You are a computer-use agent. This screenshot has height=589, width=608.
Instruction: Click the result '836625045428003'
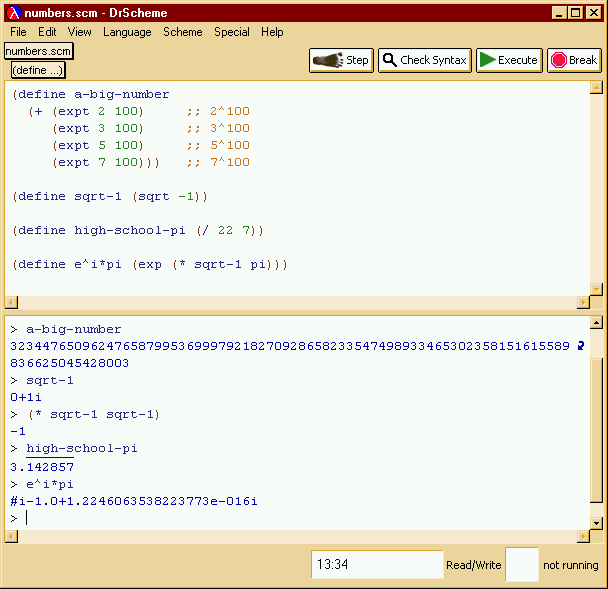[x=69, y=363]
